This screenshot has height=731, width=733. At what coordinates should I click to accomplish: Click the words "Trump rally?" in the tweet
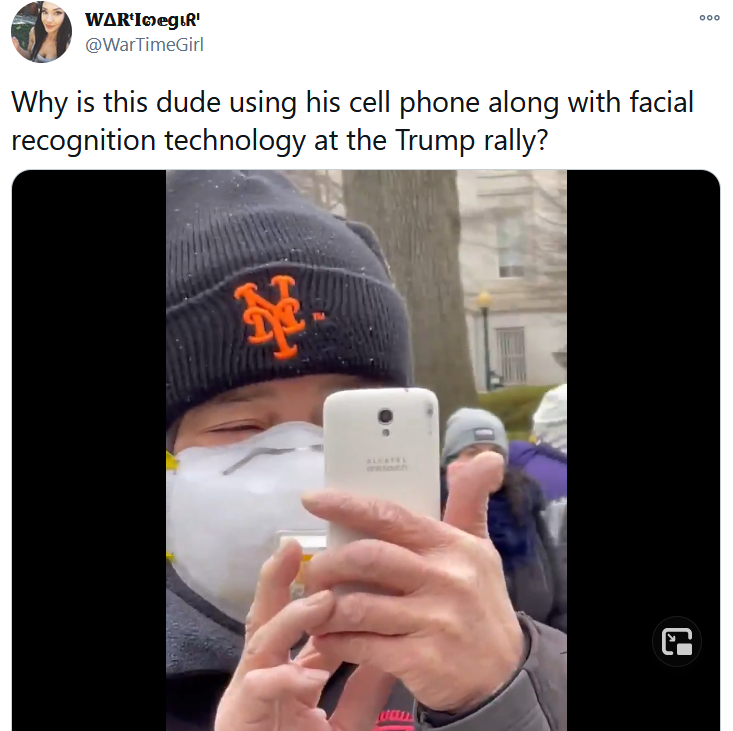point(471,140)
